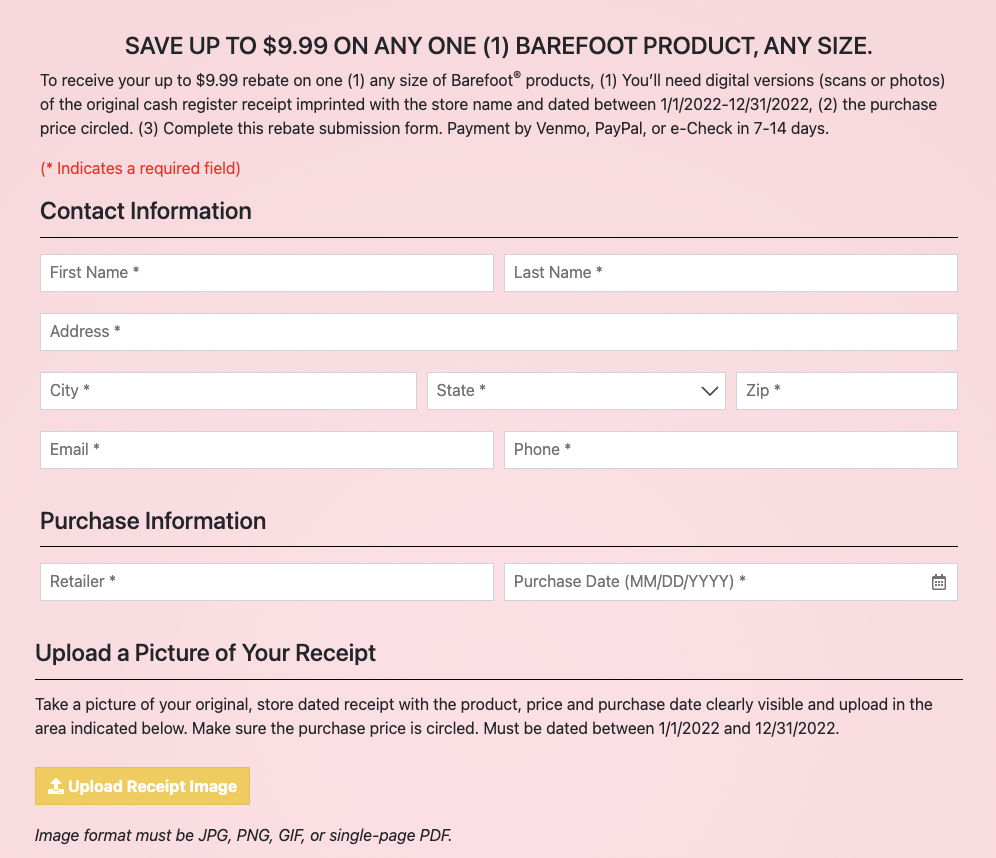Click the Upload Receipt Image button
This screenshot has height=858, width=996.
(142, 786)
